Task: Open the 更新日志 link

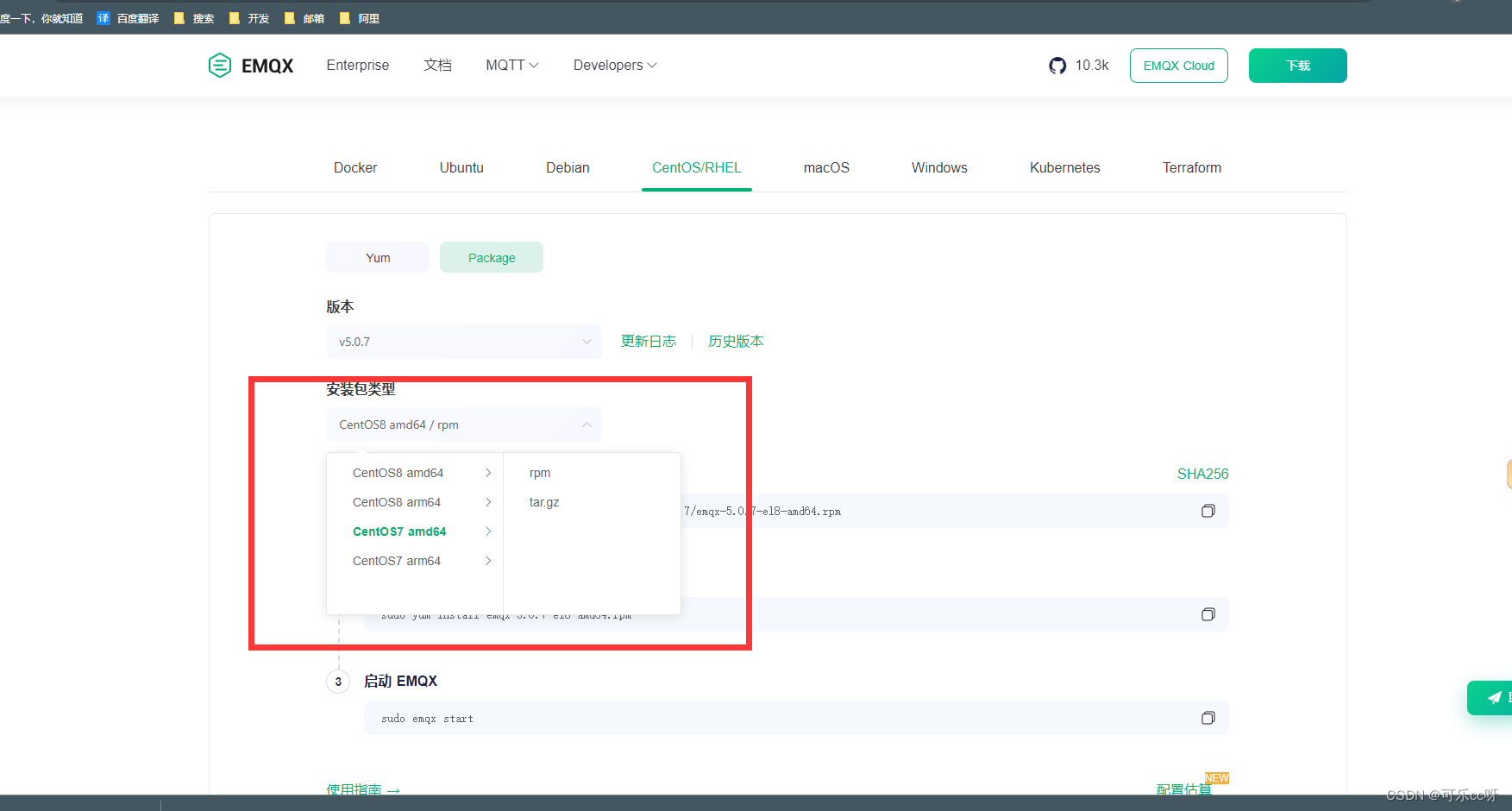Action: coord(649,342)
